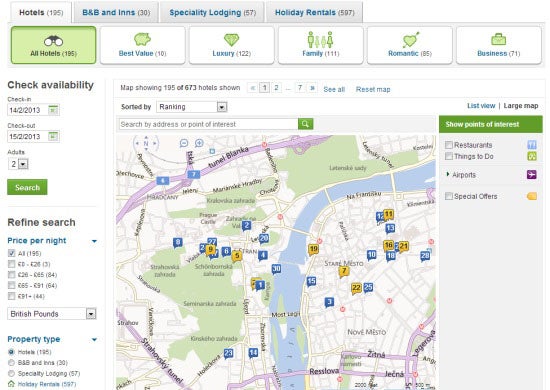Open the Holiday Rentals tab
The image size is (550, 390).
click(315, 12)
